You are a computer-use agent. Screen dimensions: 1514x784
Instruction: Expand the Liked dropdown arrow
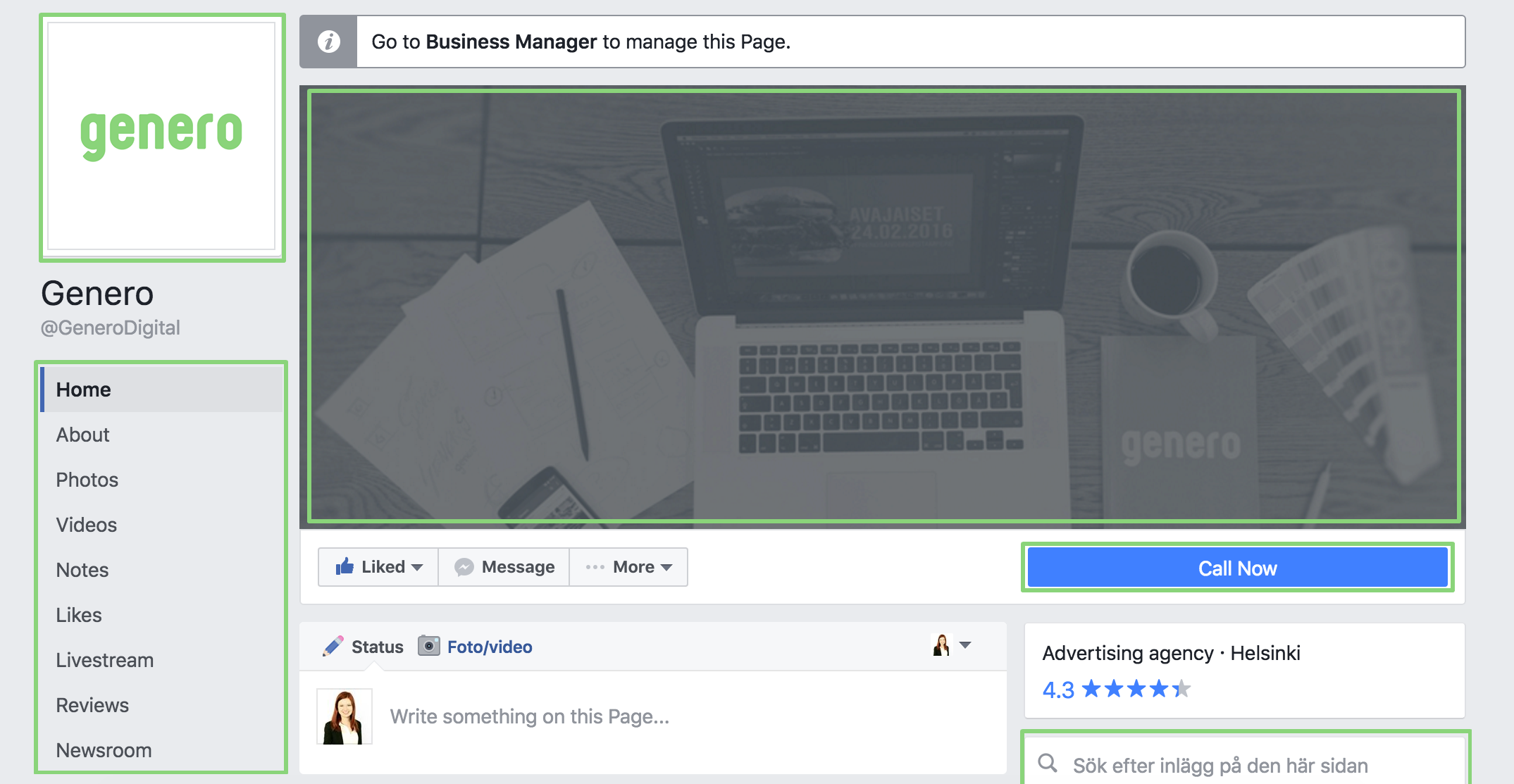click(417, 567)
